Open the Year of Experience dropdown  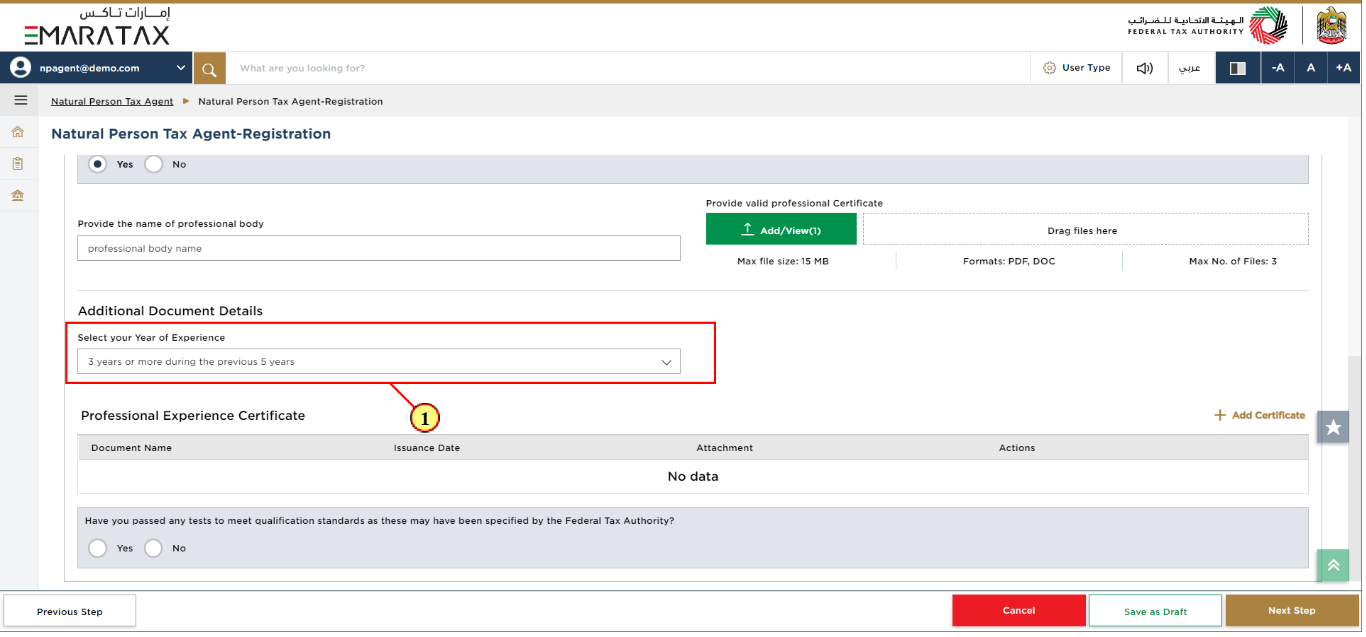pyautogui.click(x=379, y=362)
